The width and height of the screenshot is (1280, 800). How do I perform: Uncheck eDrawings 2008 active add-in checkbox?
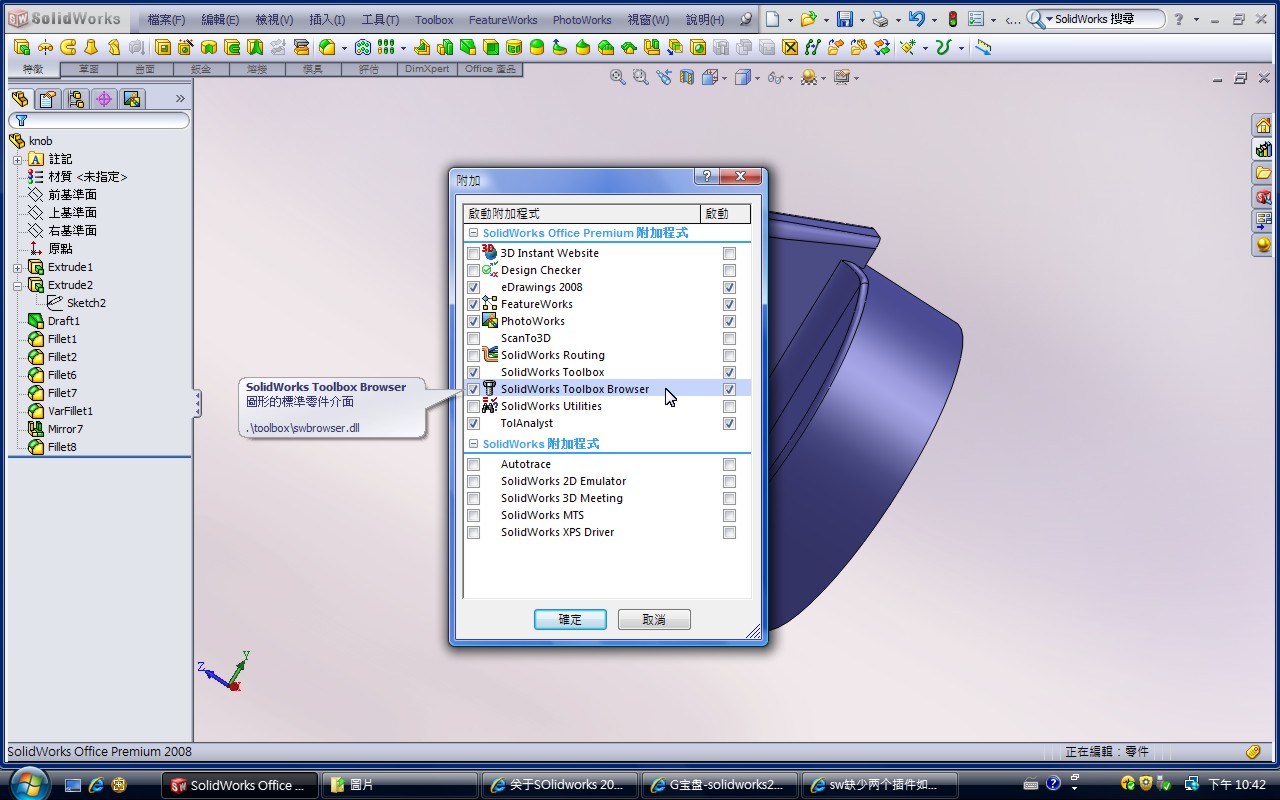(473, 287)
